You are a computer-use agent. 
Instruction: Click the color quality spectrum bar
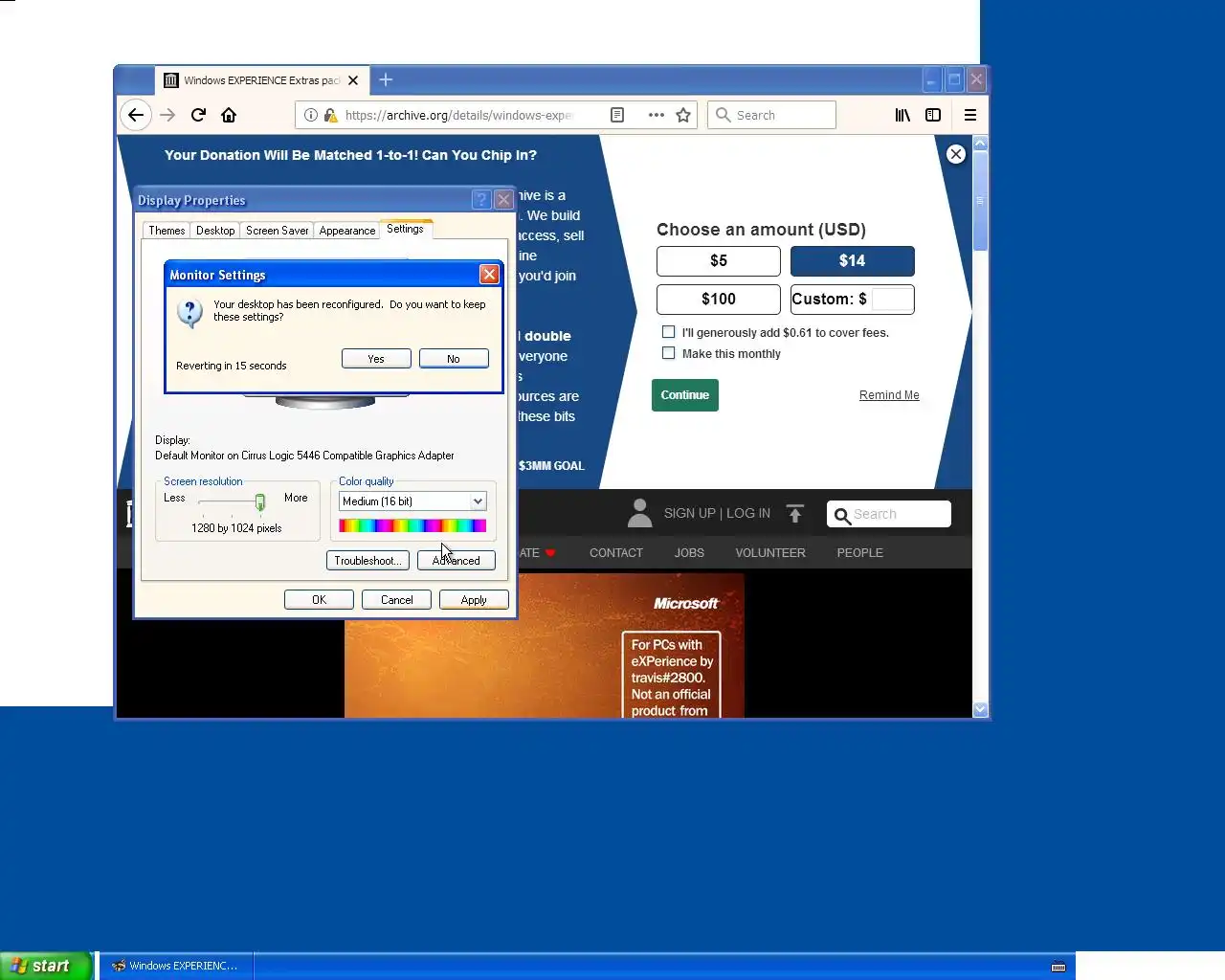[412, 525]
